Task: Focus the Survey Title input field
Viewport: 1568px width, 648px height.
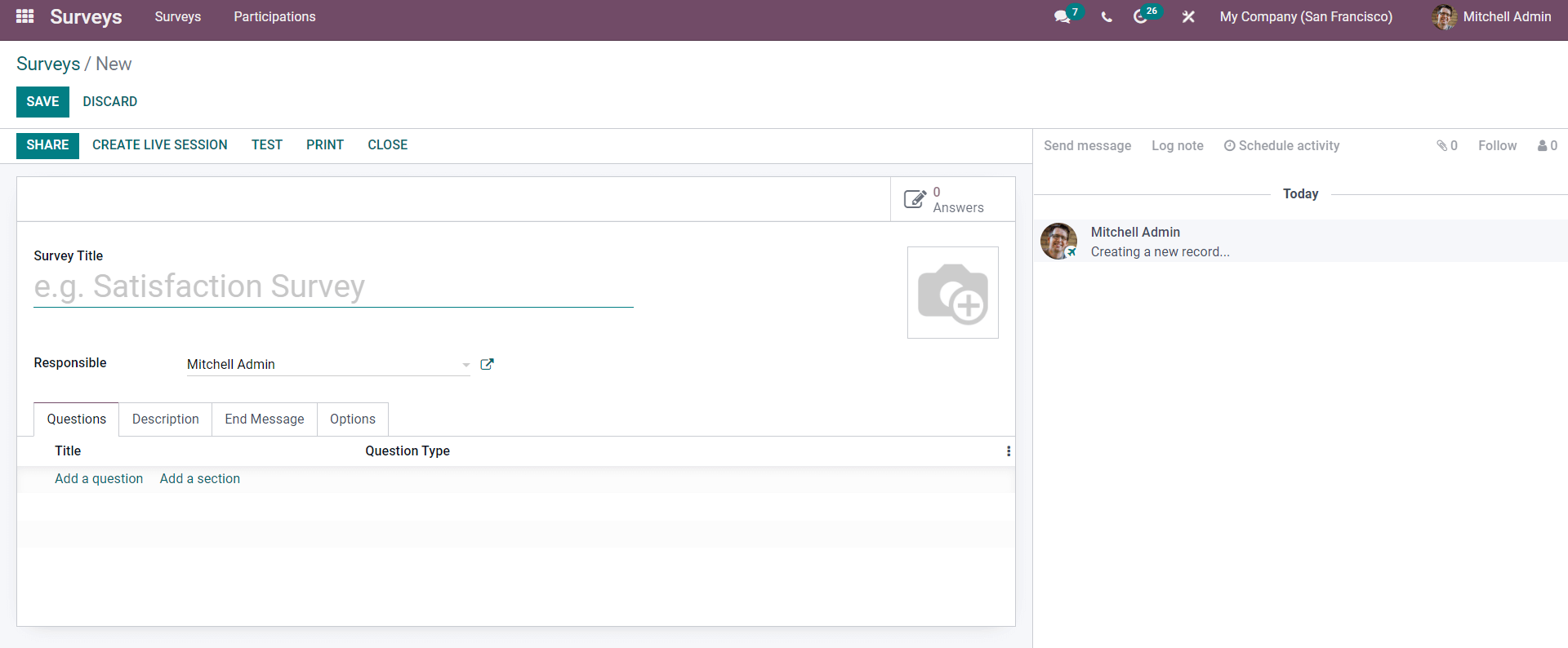Action: 333,287
